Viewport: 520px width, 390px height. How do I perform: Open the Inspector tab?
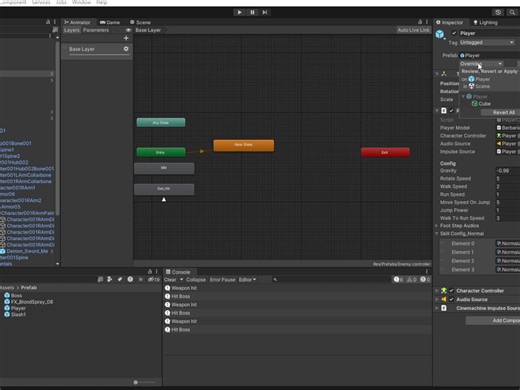(x=450, y=22)
